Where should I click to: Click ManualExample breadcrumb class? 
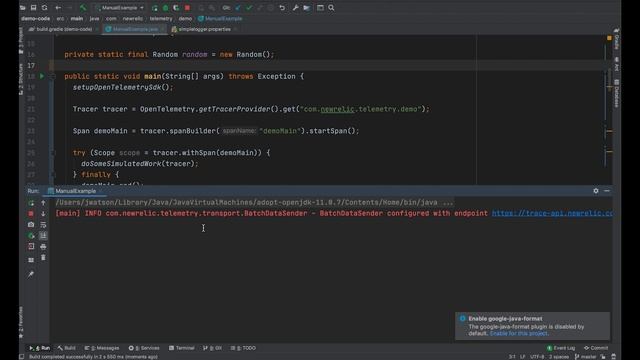coord(220,19)
